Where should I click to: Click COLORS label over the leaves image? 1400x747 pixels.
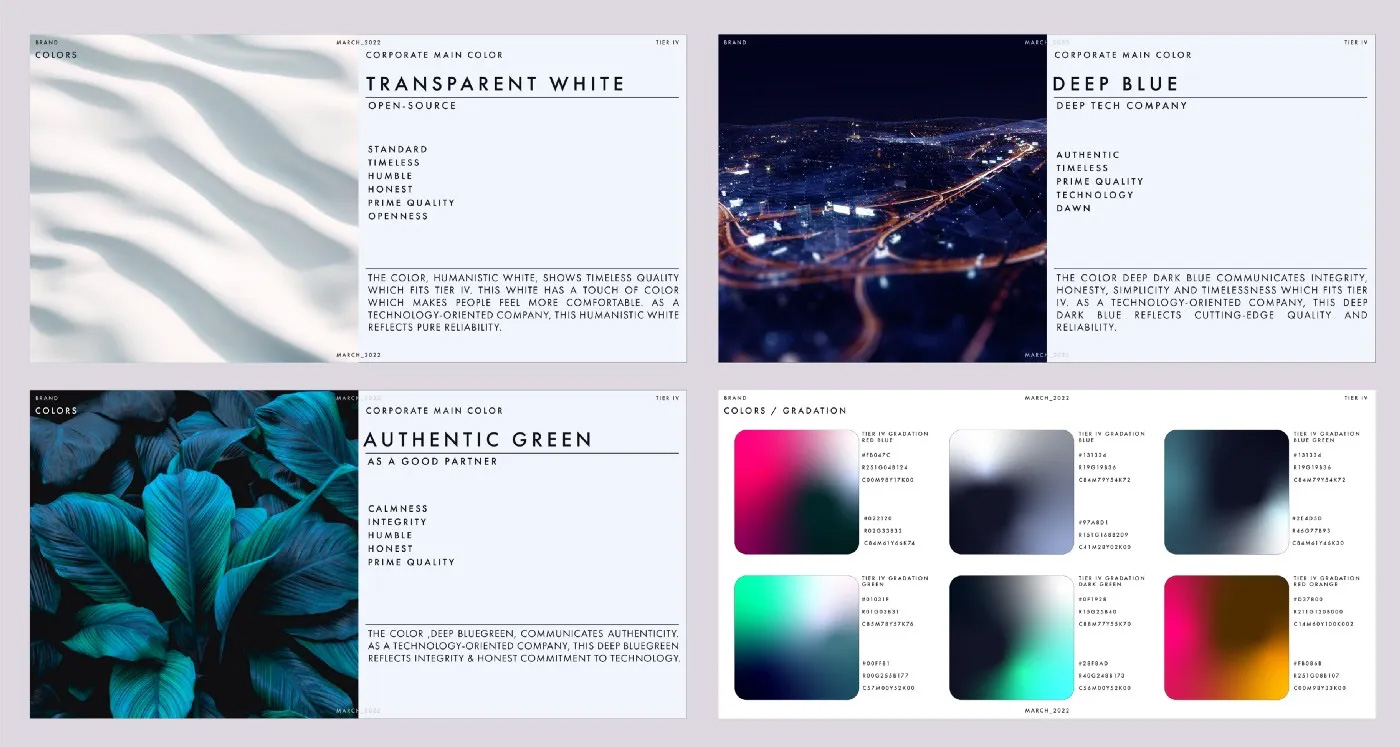pos(56,411)
